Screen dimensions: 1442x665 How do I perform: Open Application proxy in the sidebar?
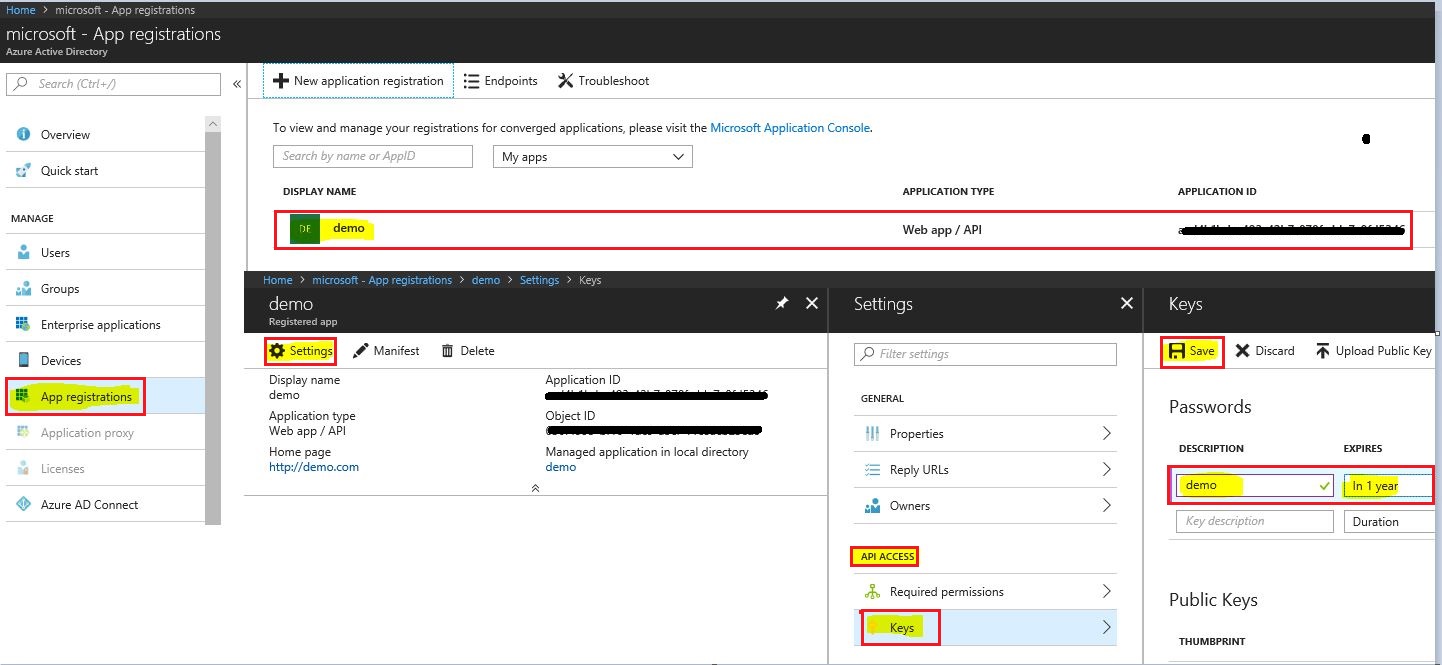103,433
